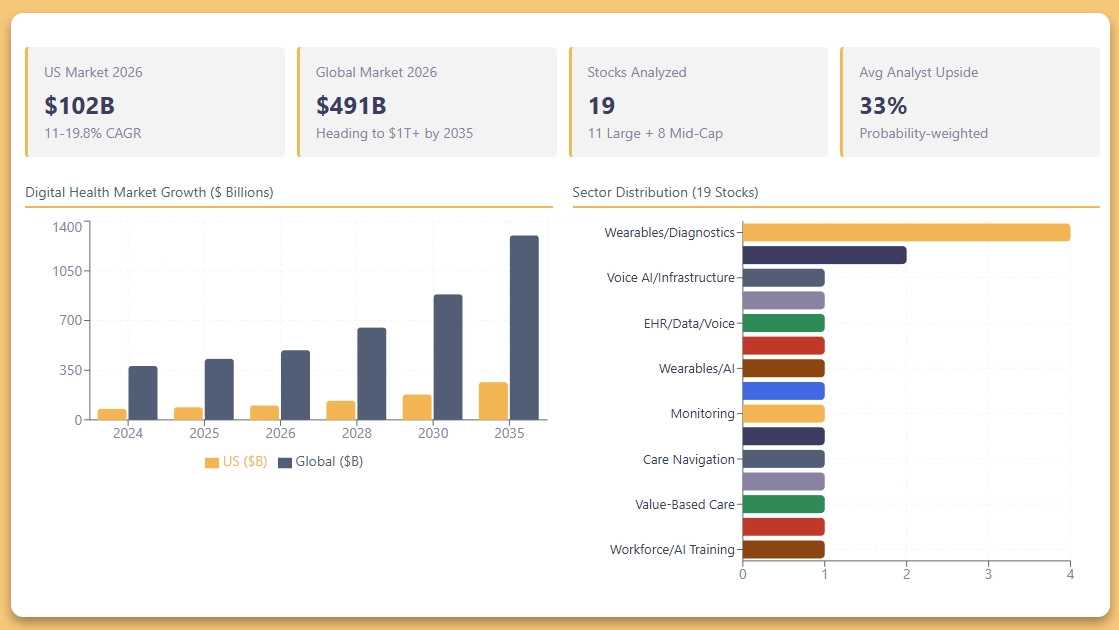1119x630 pixels.
Task: Click the brown Wearables/AI bar
Action: click(784, 368)
